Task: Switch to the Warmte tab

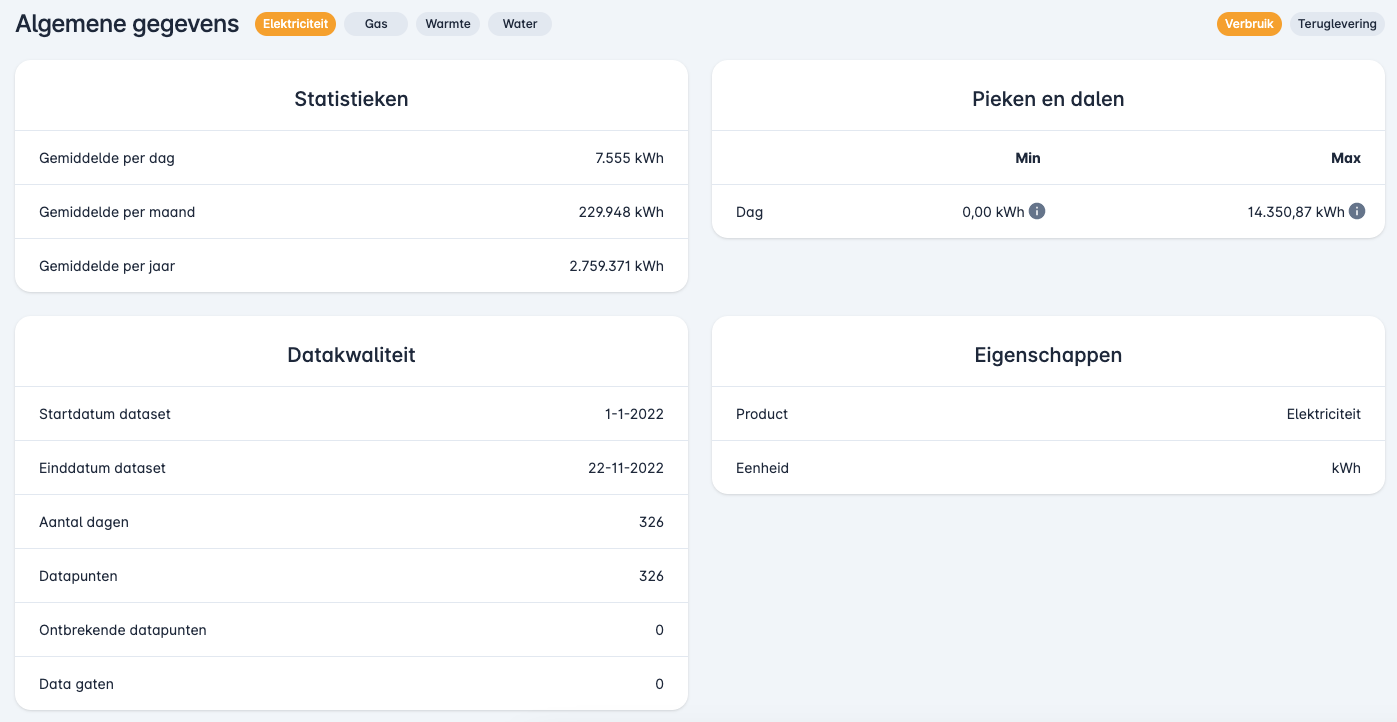Action: click(x=448, y=24)
